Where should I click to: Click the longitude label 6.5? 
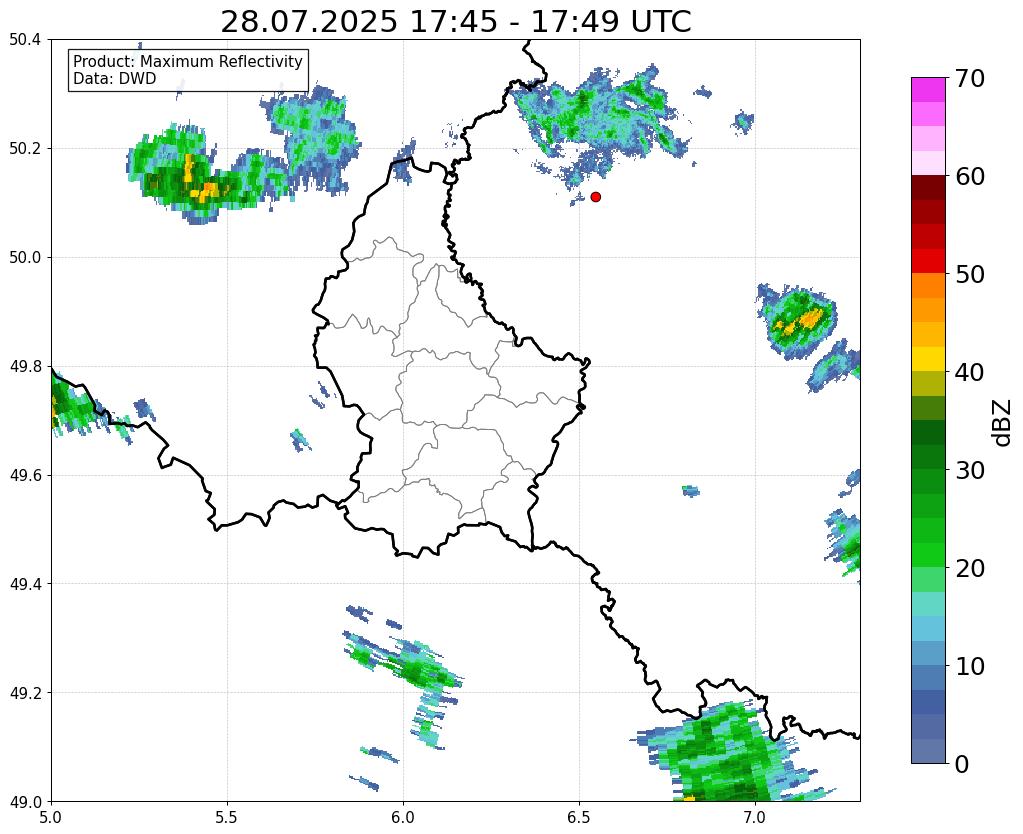[x=579, y=817]
